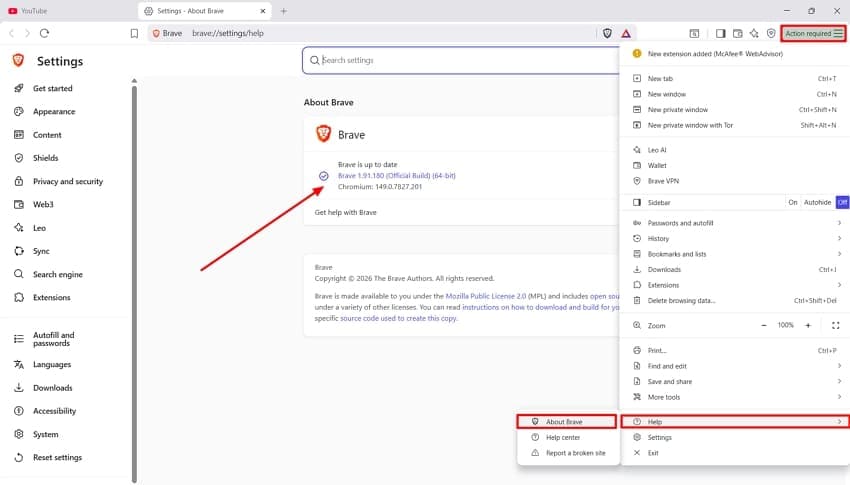Switch to the YouTube tab
Viewport: 850px width, 485px height.
(x=68, y=11)
